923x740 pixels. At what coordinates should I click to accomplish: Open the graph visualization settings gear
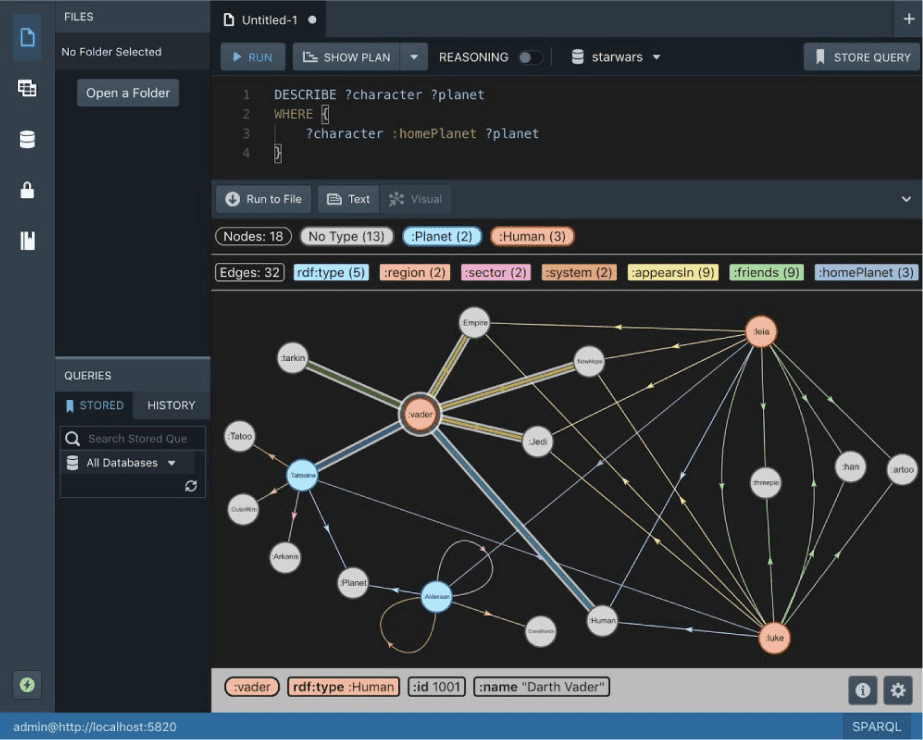898,690
